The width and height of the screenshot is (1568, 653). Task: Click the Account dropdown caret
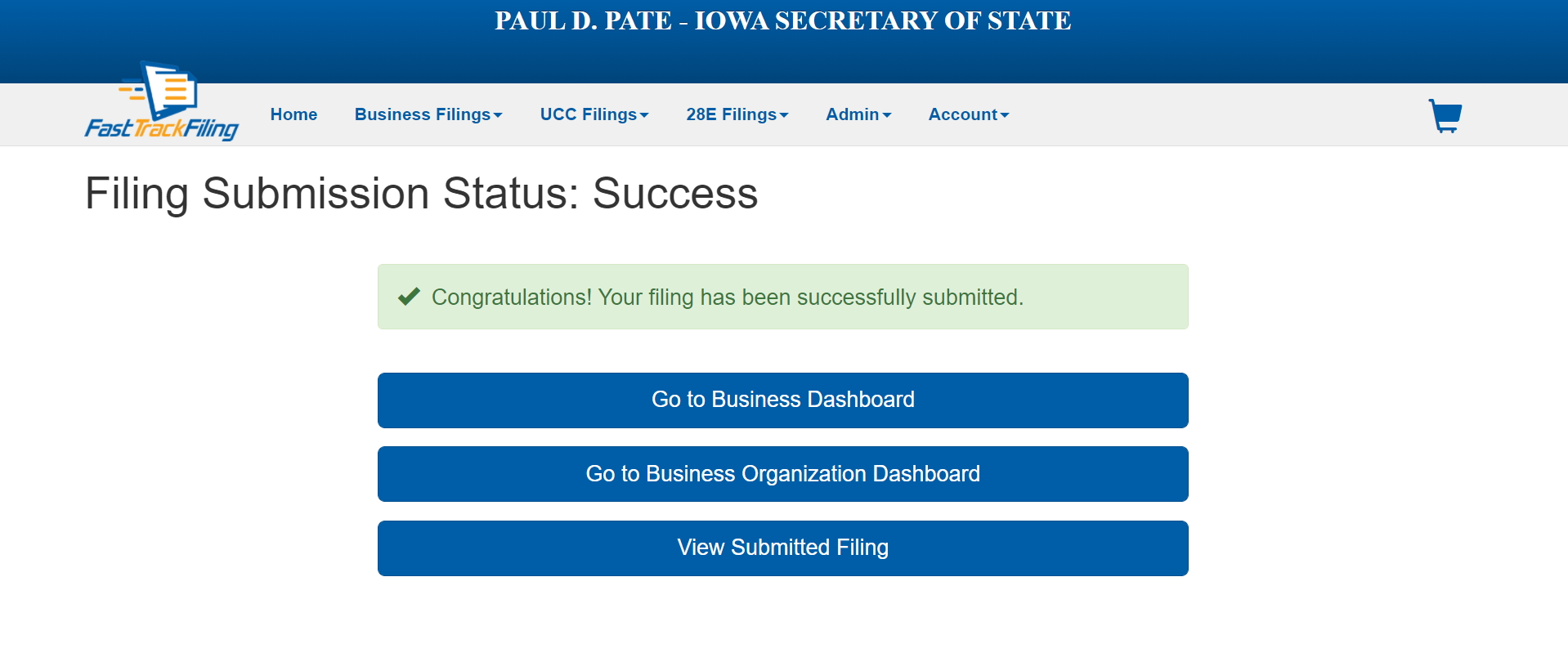click(1005, 115)
